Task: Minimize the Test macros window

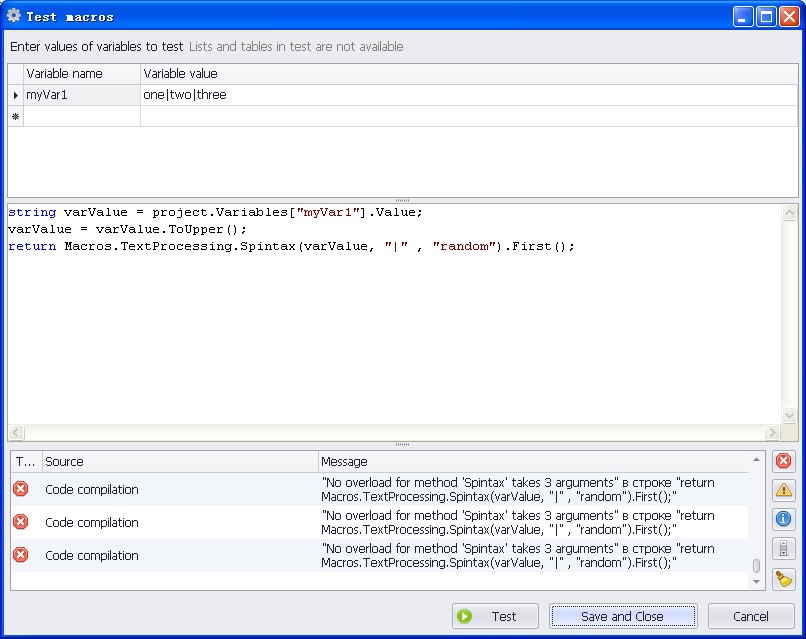Action: 742,17
